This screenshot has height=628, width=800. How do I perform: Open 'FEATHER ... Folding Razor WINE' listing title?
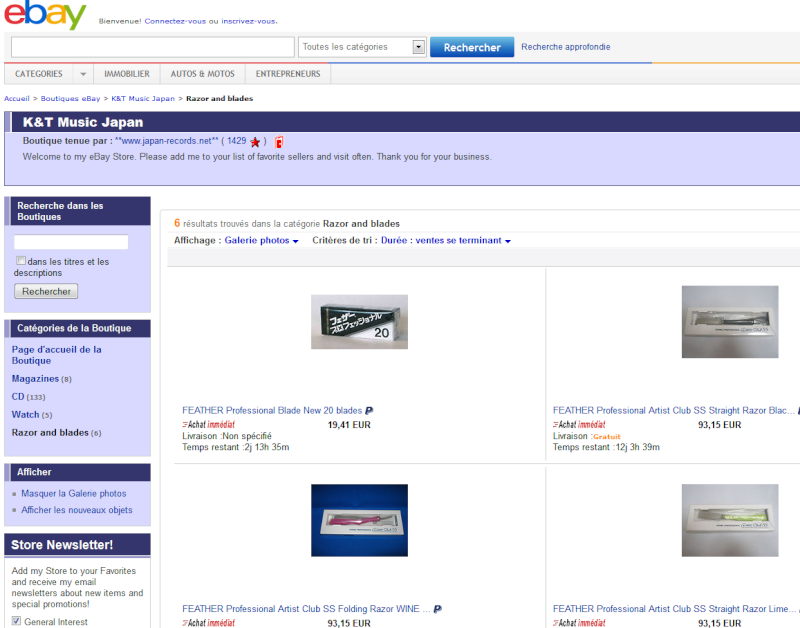(x=306, y=609)
